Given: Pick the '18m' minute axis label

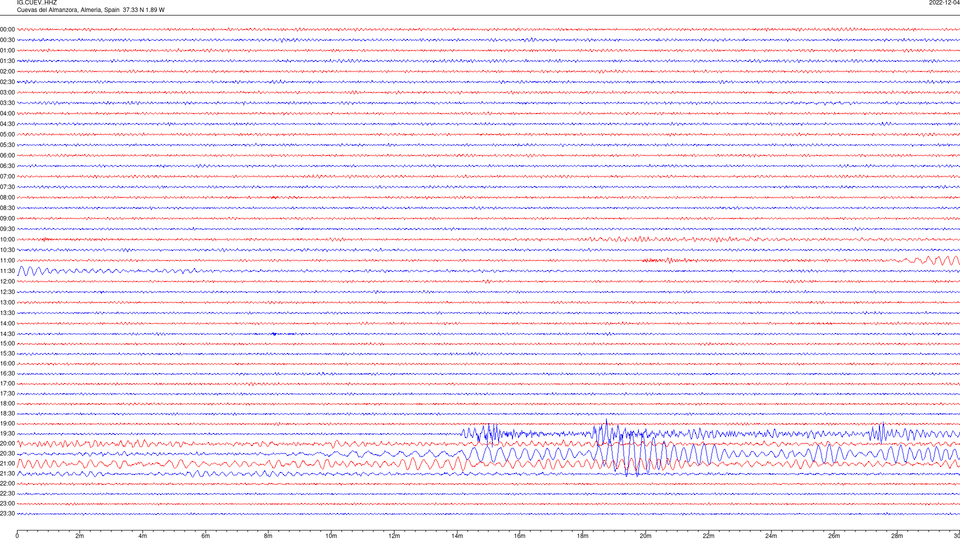Looking at the screenshot, I should (x=583, y=536).
